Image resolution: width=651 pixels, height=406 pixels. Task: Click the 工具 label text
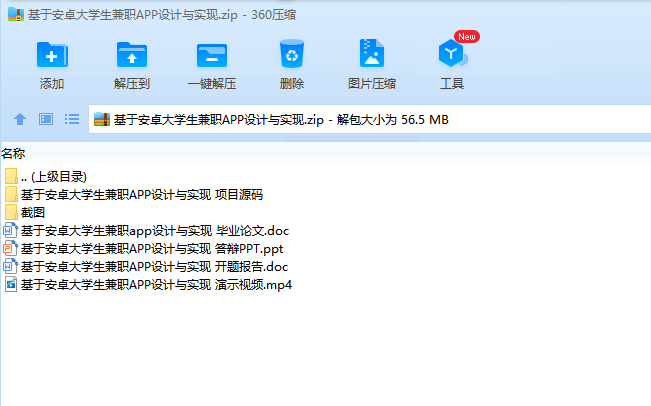pyautogui.click(x=452, y=84)
